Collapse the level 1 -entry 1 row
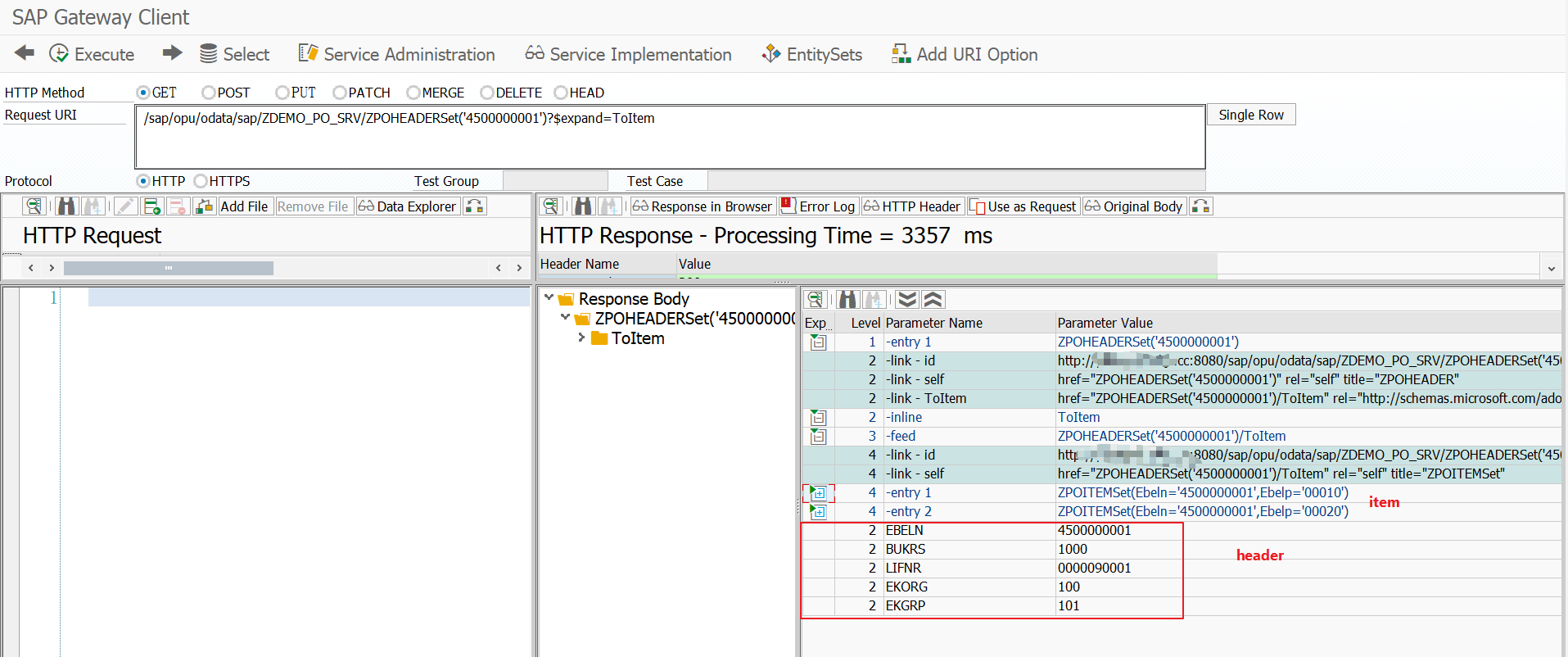Image resolution: width=1568 pixels, height=657 pixels. pos(818,342)
